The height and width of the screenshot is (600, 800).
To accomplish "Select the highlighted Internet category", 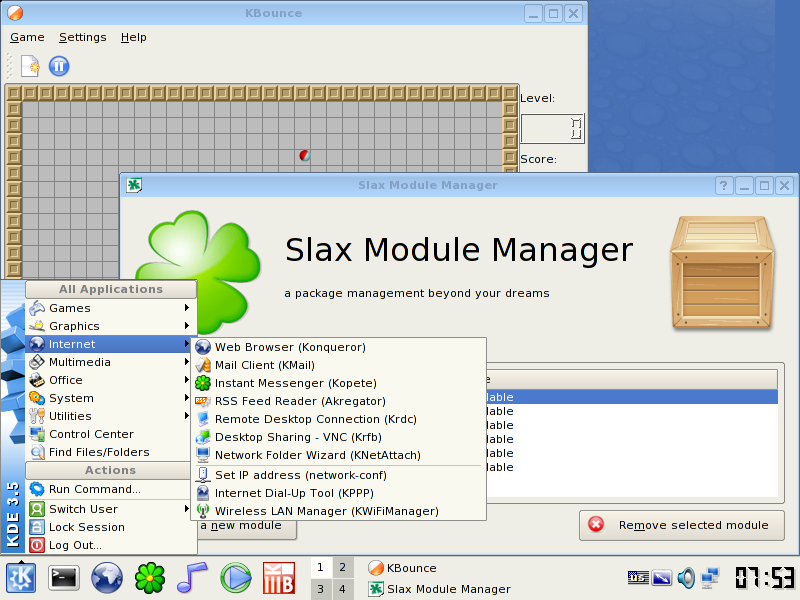I will click(110, 344).
